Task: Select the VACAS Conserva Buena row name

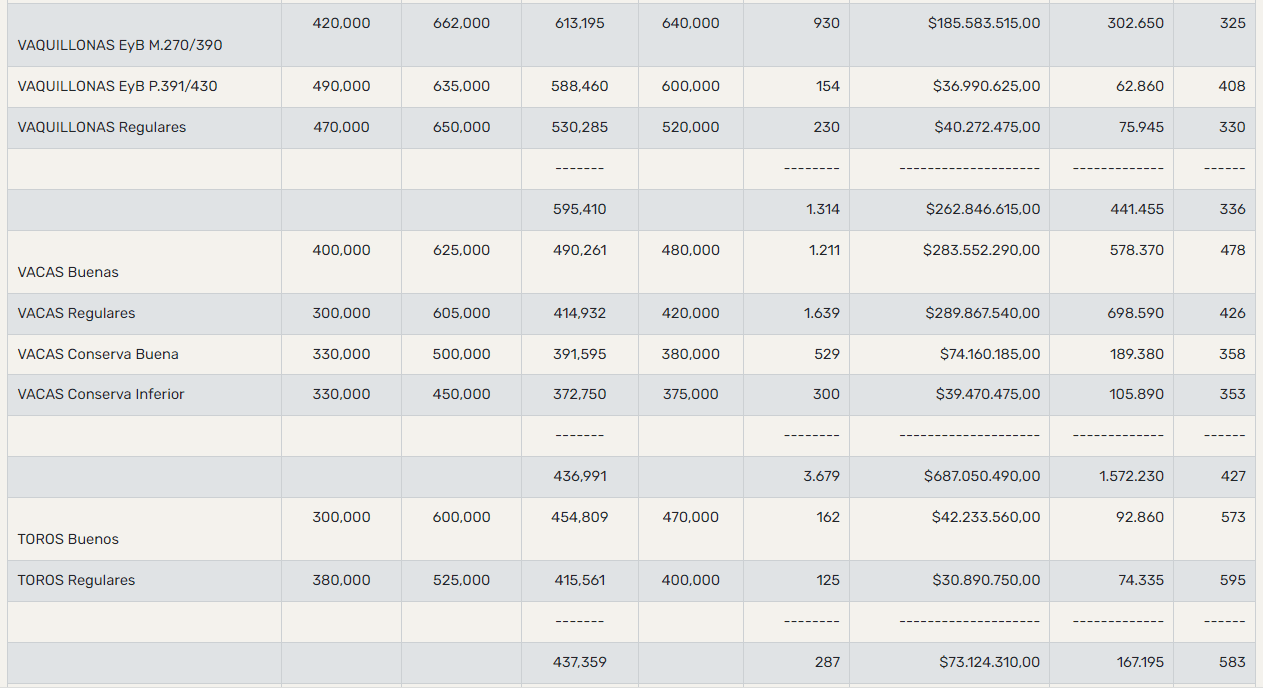Action: [98, 355]
